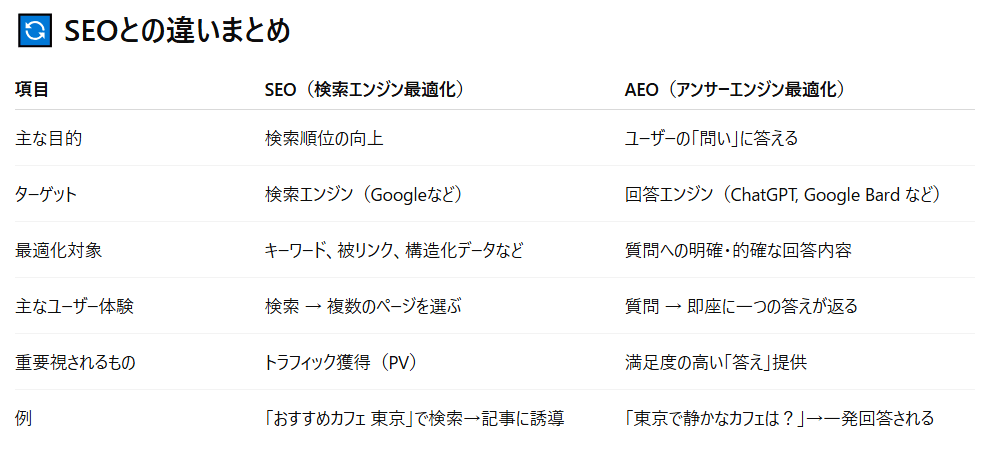Select the '項目' column header
The height and width of the screenshot is (457, 991).
(x=32, y=90)
